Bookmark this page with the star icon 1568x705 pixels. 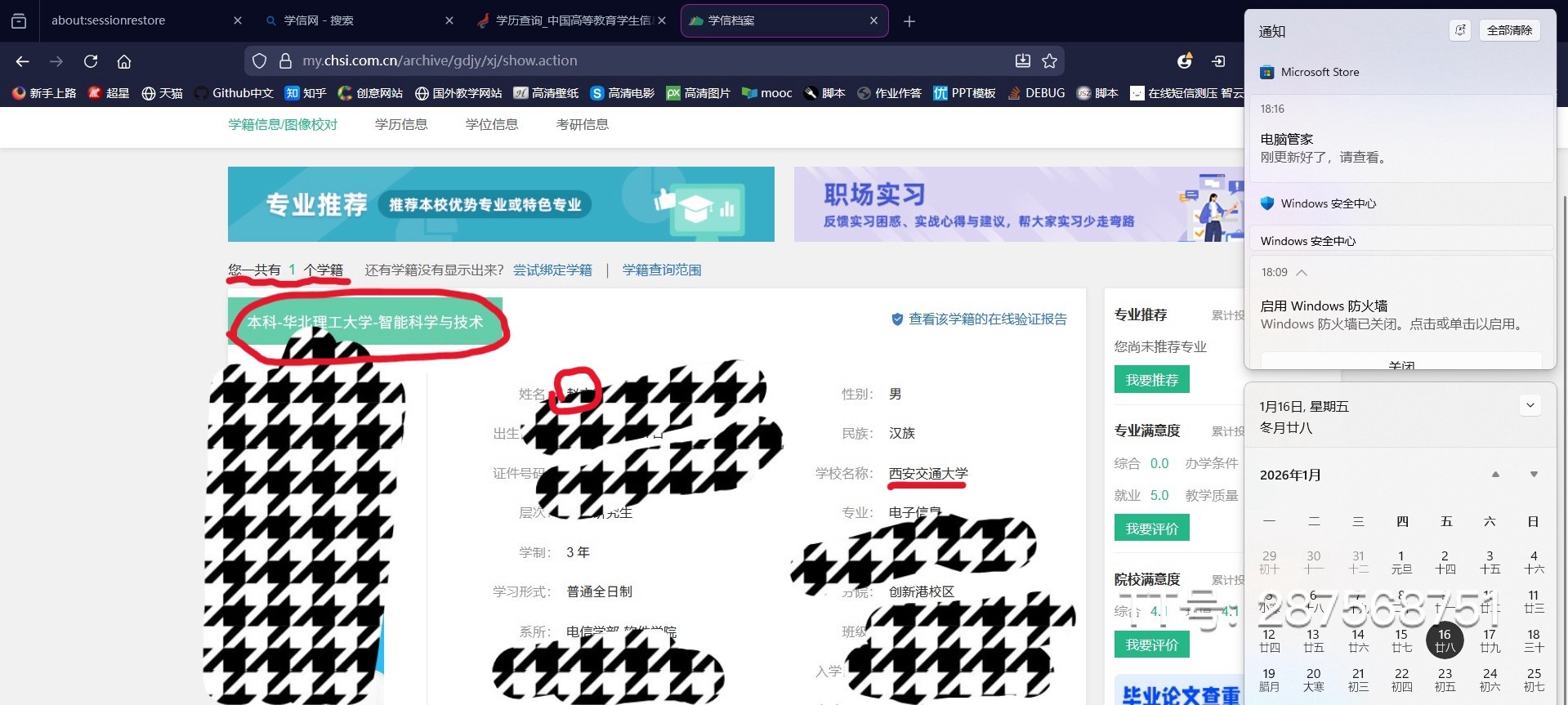pyautogui.click(x=1050, y=61)
